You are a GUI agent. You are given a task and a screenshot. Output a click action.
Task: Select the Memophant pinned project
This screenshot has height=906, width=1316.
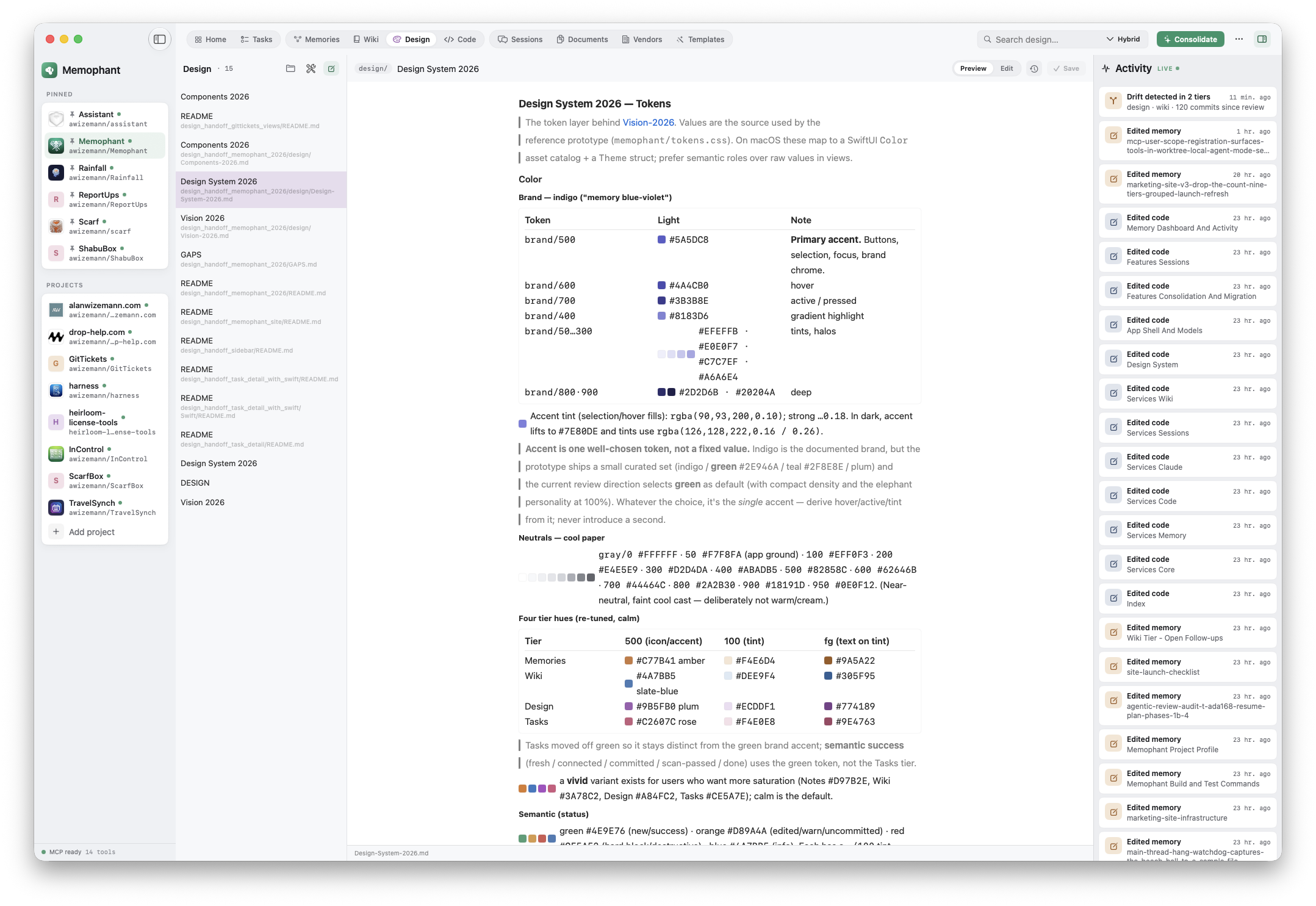tap(105, 146)
